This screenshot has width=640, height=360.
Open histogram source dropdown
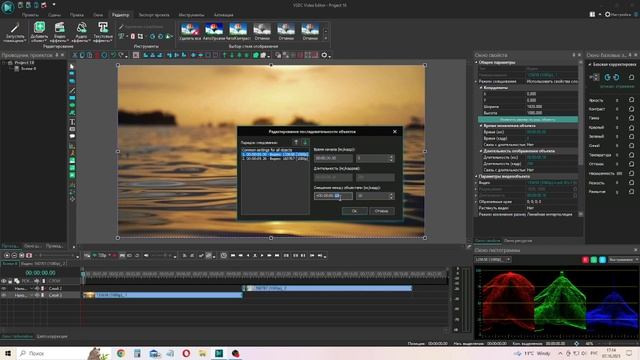coord(493,260)
